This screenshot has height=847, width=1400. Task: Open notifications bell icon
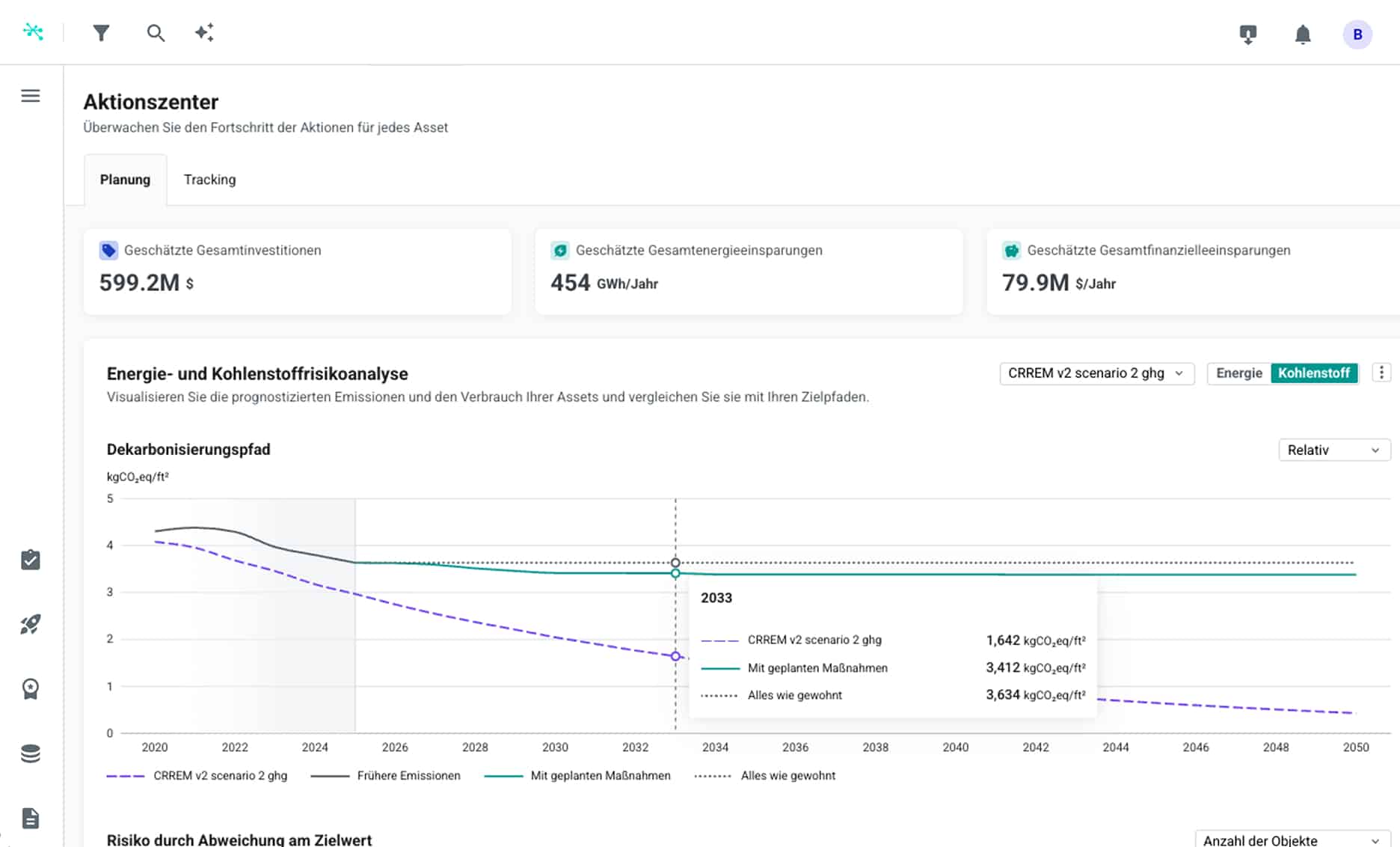click(x=1303, y=34)
